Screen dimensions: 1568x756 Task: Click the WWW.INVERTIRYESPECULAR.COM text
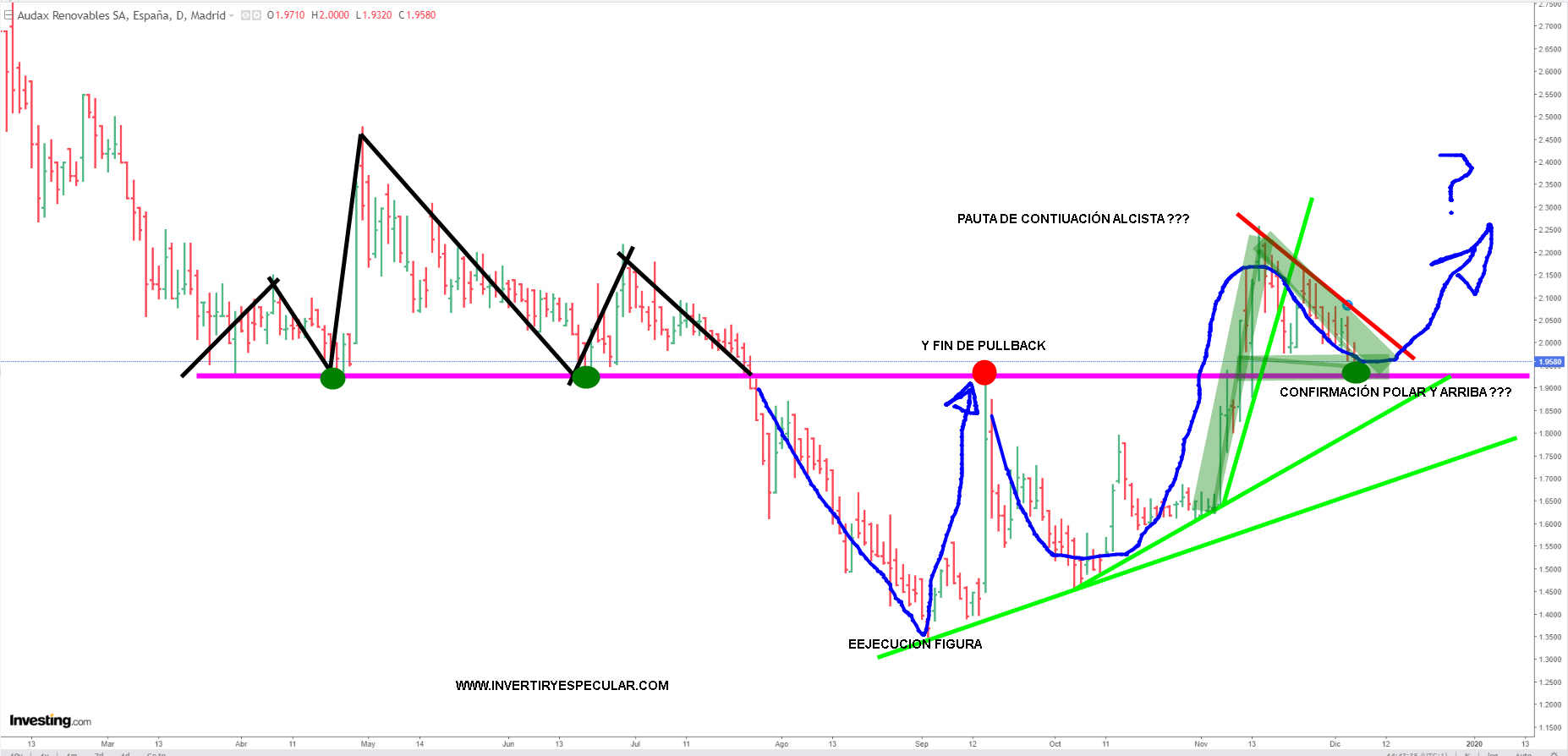(562, 686)
